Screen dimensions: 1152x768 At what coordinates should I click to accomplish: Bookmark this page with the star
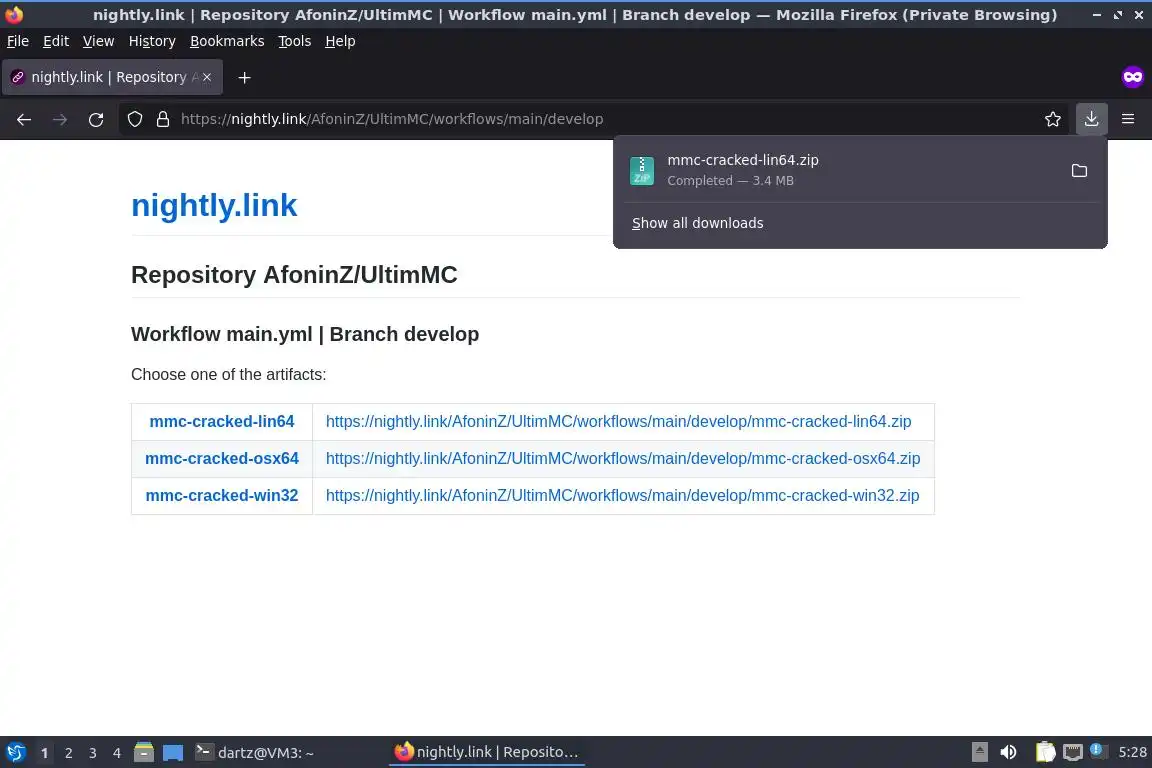pos(1053,119)
